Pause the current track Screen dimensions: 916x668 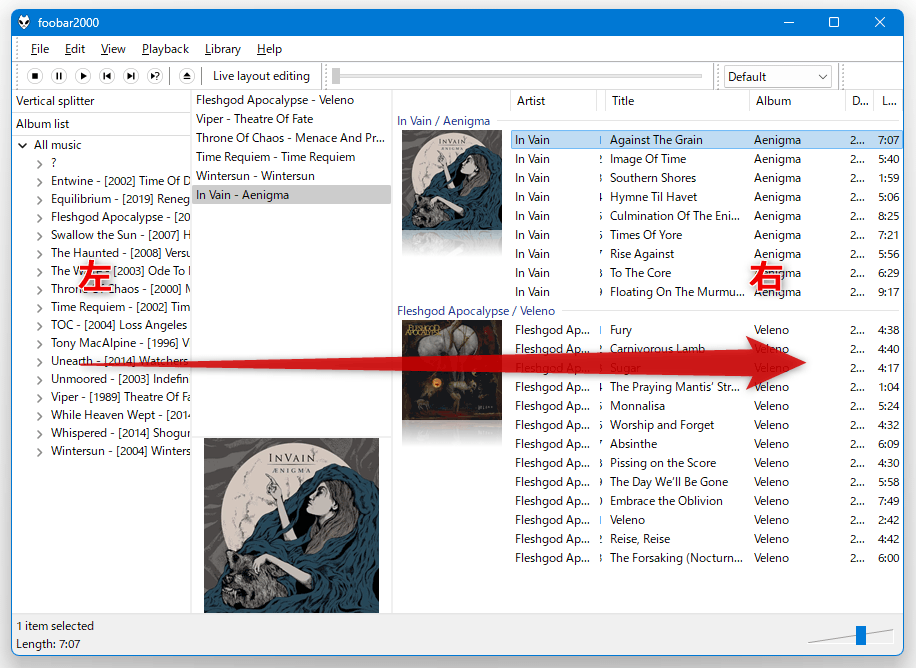pos(59,76)
